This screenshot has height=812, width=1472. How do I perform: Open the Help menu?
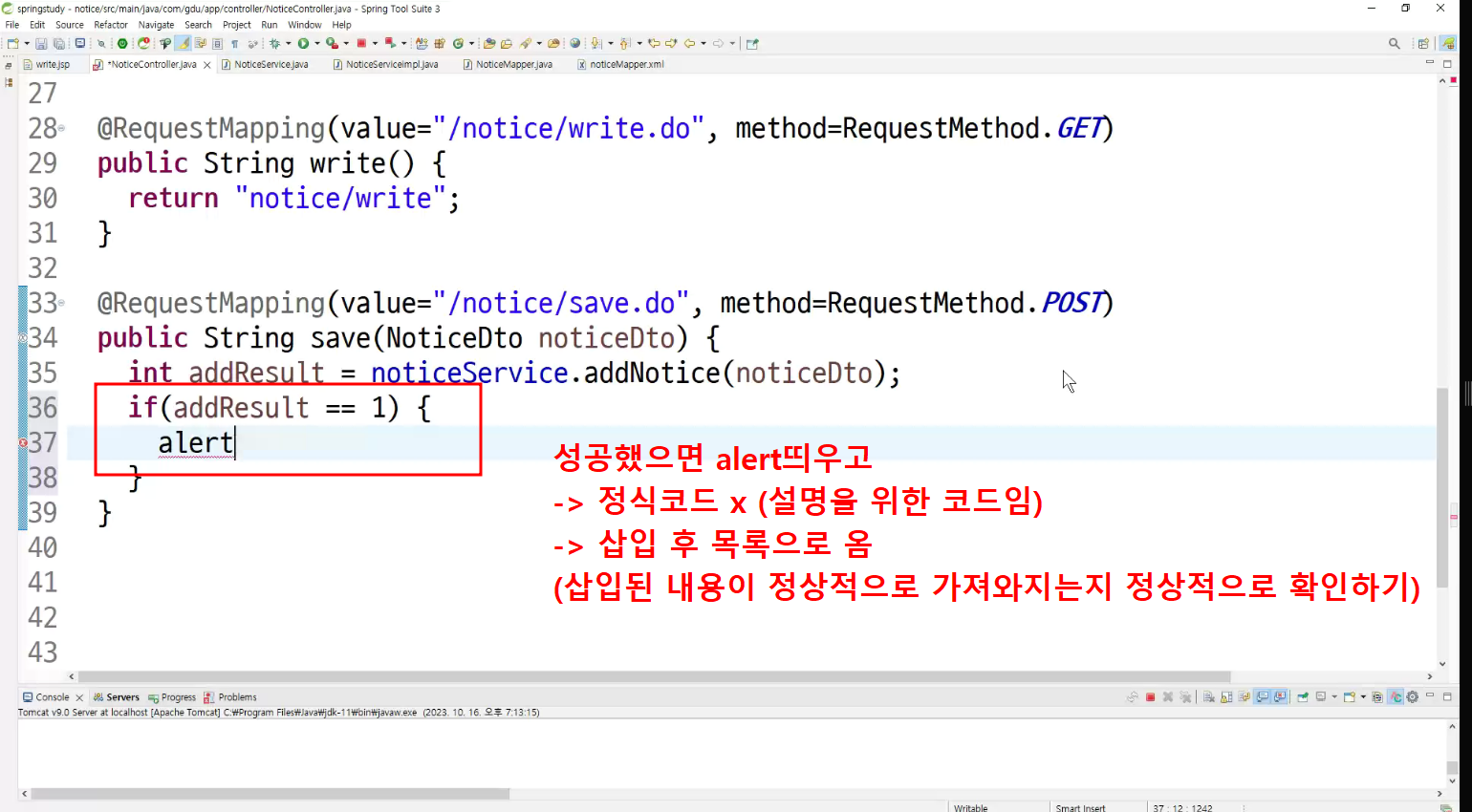pos(342,25)
